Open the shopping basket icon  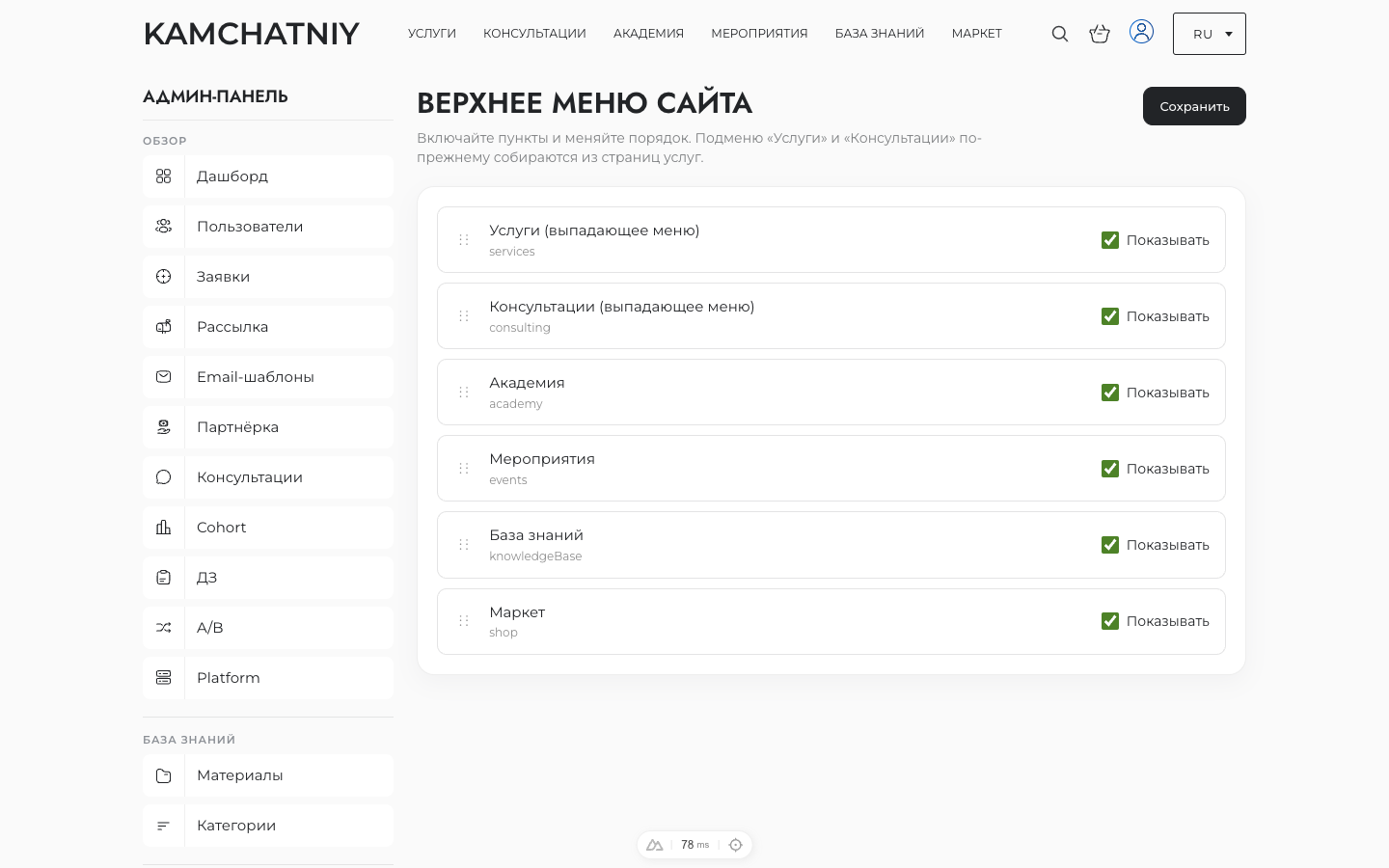click(1100, 34)
